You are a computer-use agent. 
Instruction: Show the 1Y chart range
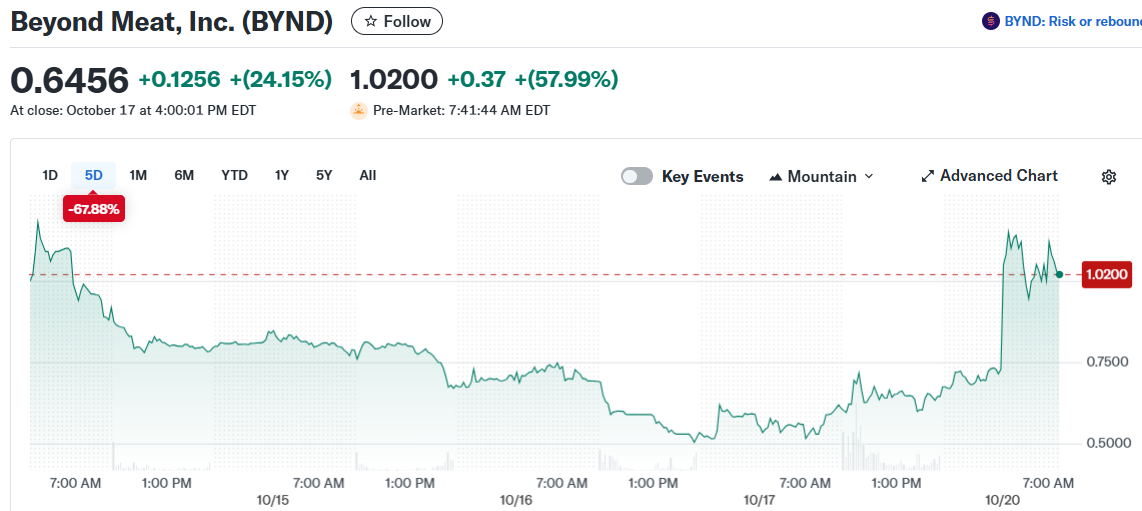point(282,175)
